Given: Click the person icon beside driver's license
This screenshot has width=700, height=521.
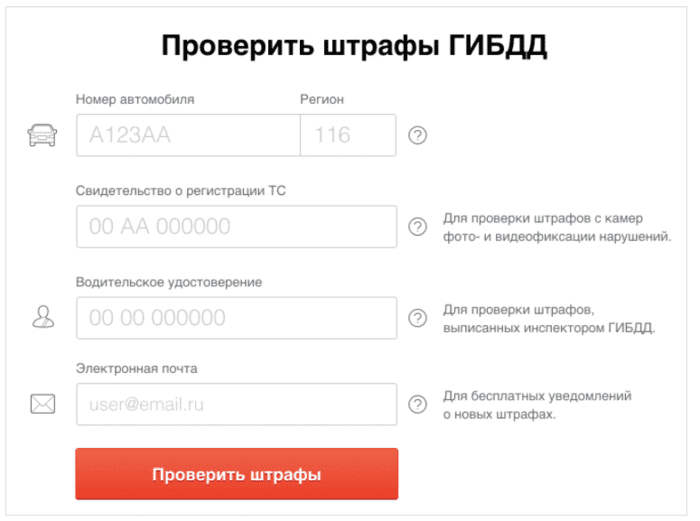Looking at the screenshot, I should pos(42,318).
